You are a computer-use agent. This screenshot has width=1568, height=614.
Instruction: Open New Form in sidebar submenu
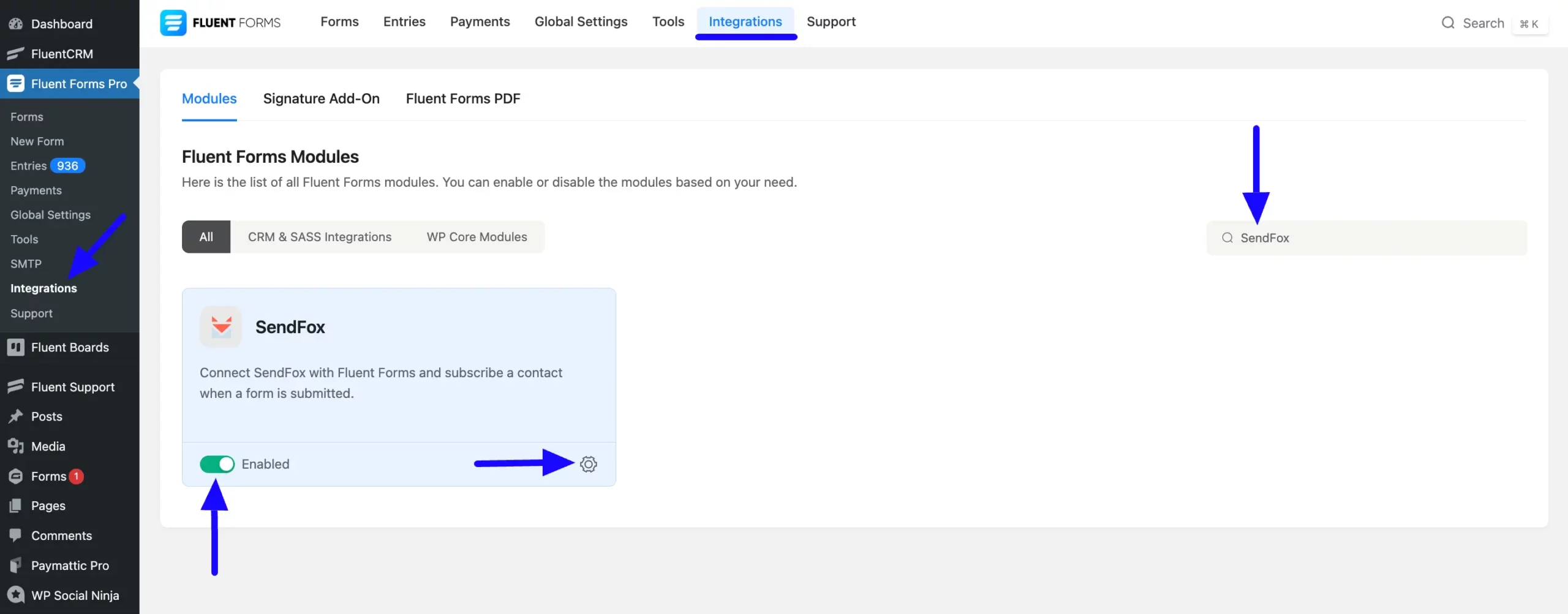37,141
